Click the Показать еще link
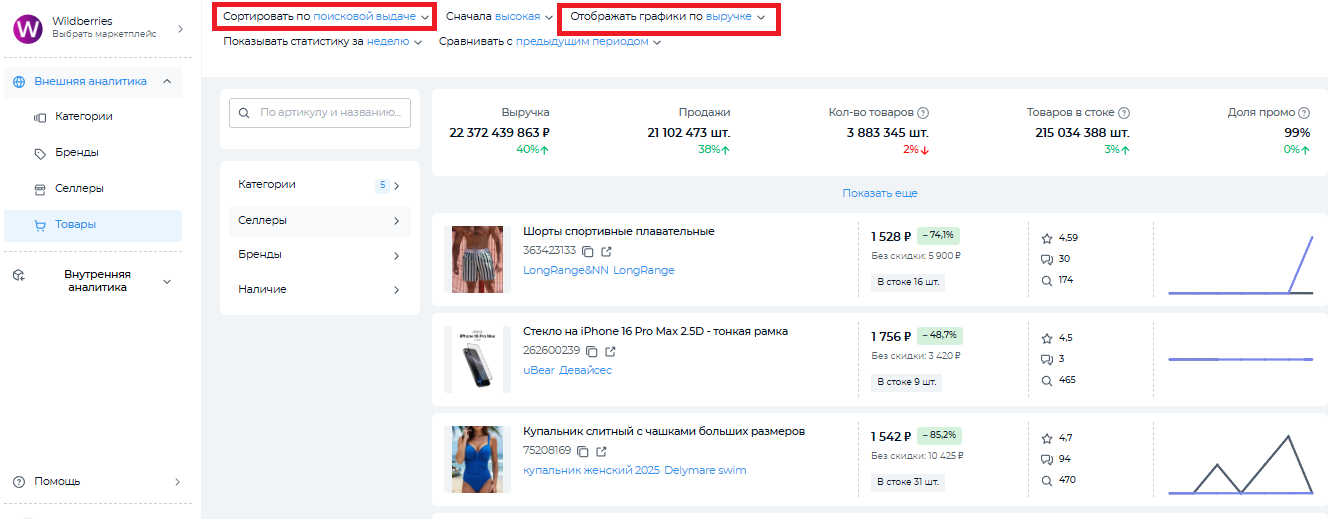This screenshot has width=1328, height=519. click(x=879, y=193)
